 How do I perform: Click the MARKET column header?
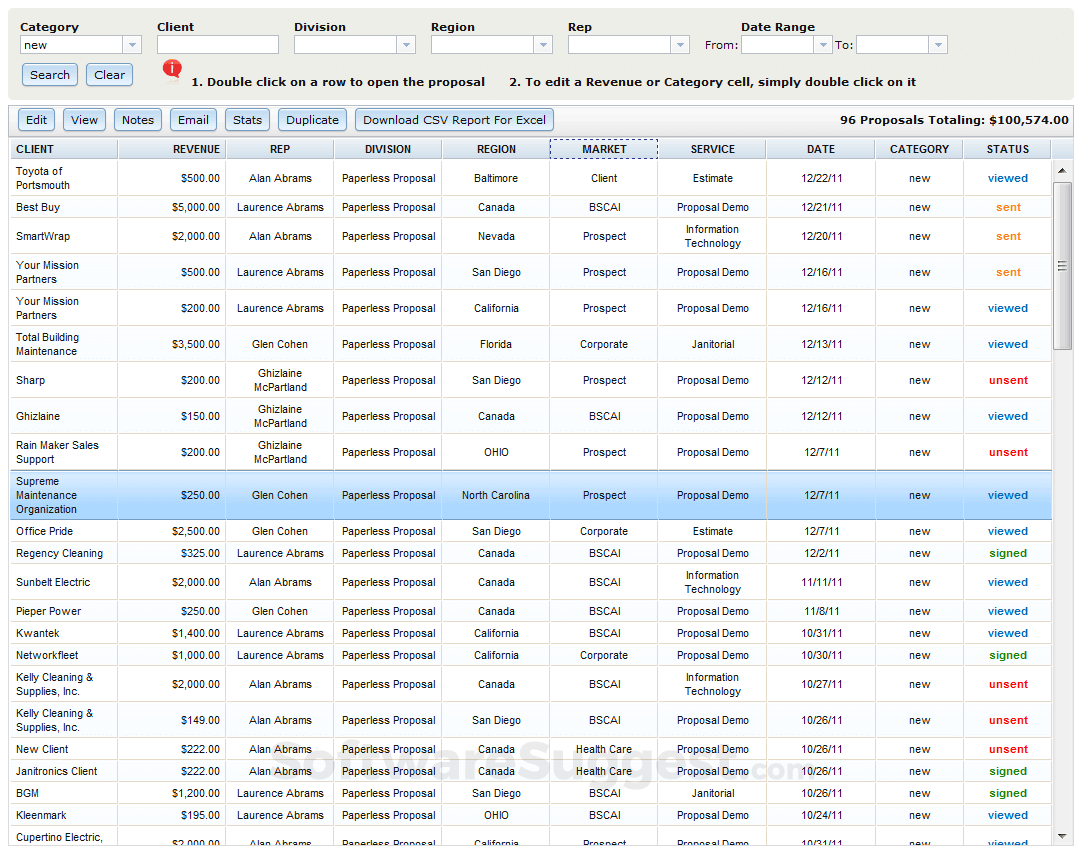604,149
